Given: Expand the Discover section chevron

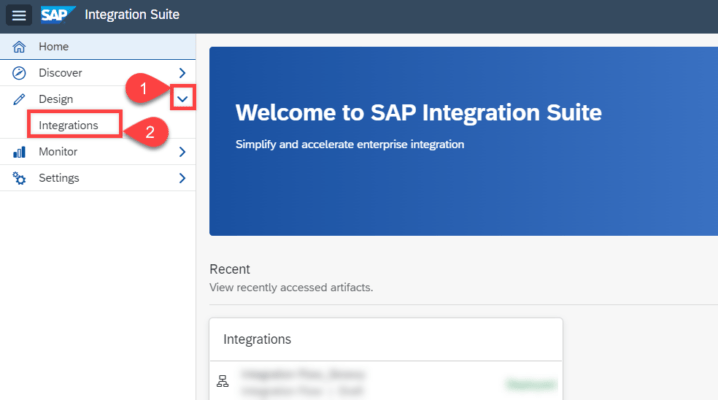Looking at the screenshot, I should 182,73.
